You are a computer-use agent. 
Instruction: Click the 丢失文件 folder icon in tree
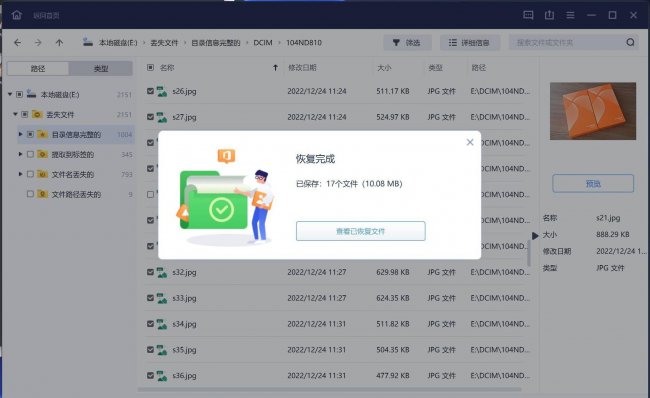pyautogui.click(x=37, y=114)
